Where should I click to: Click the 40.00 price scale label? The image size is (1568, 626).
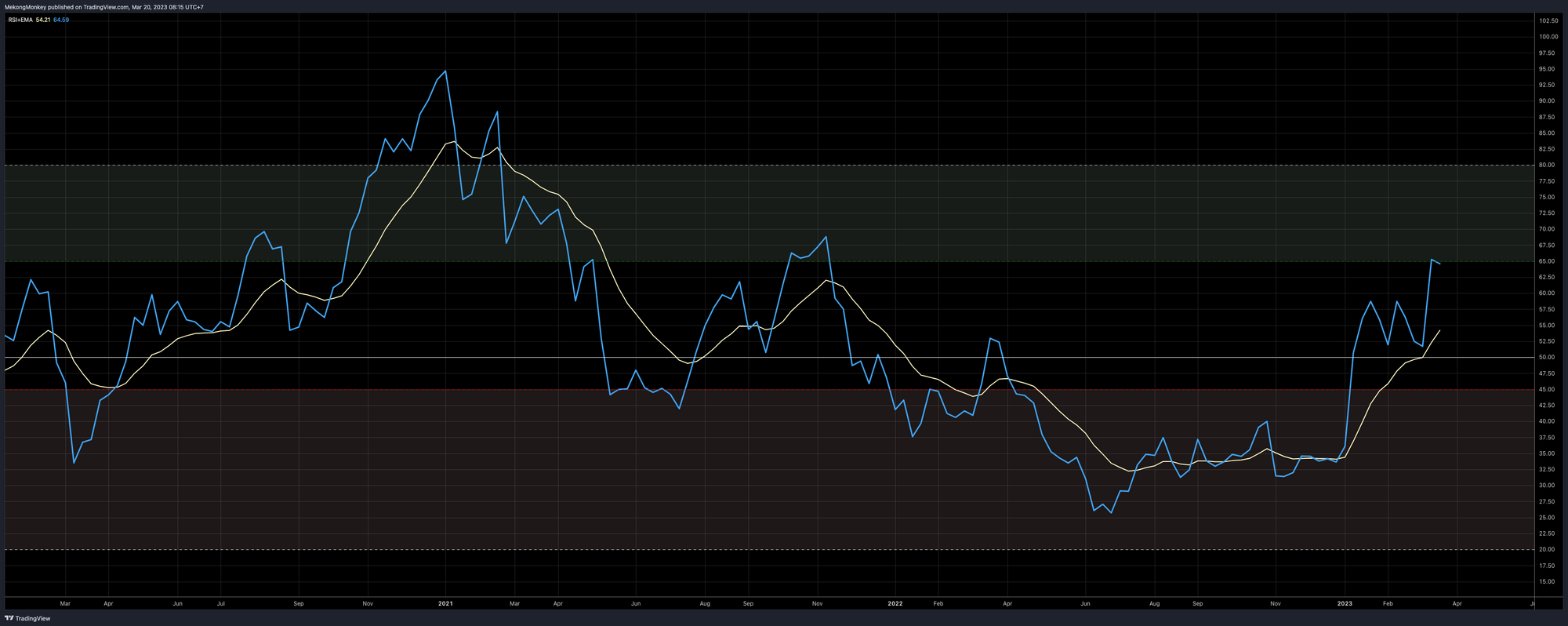[x=1547, y=421]
